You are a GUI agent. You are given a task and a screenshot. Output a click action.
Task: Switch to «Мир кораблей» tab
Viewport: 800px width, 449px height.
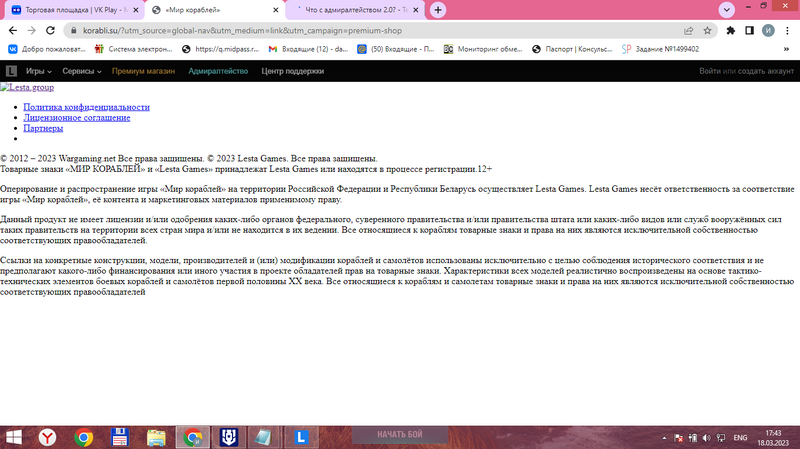[x=214, y=10]
